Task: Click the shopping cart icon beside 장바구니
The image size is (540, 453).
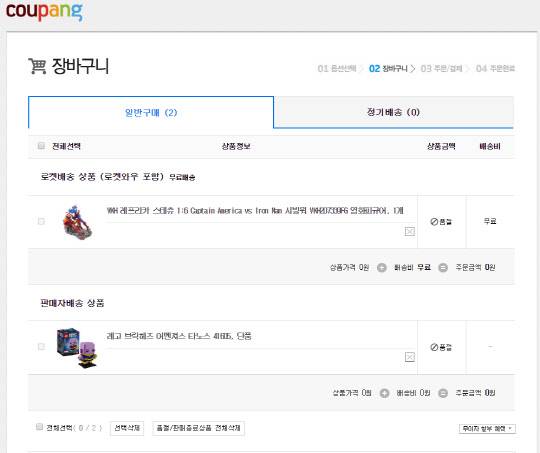Action: tap(37, 66)
